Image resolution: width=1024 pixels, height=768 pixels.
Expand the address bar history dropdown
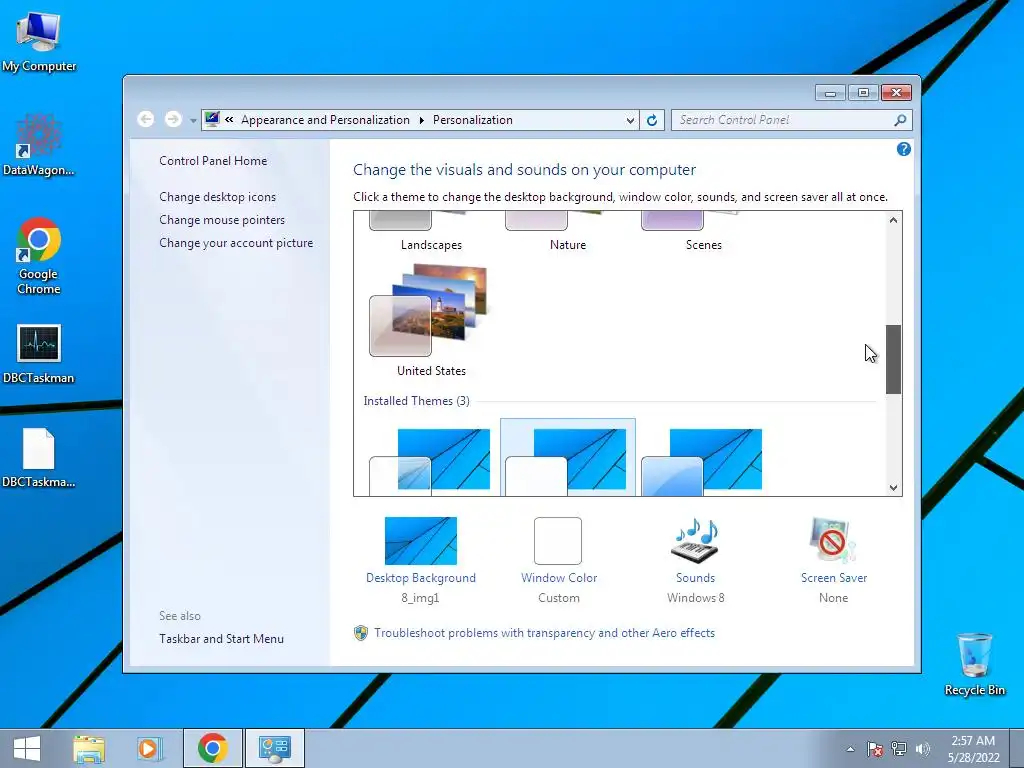pos(630,120)
